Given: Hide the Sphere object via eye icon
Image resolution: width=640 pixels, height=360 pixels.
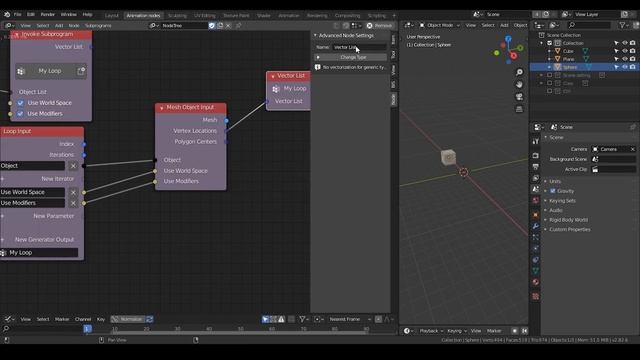Looking at the screenshot, I should (624, 67).
